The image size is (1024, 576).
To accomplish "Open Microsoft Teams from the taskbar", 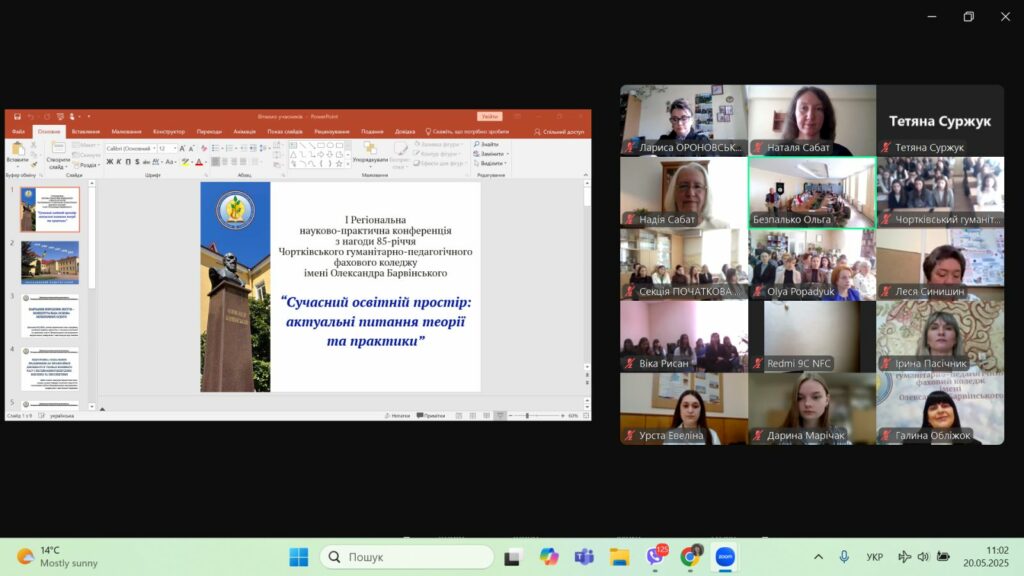I will tap(584, 556).
